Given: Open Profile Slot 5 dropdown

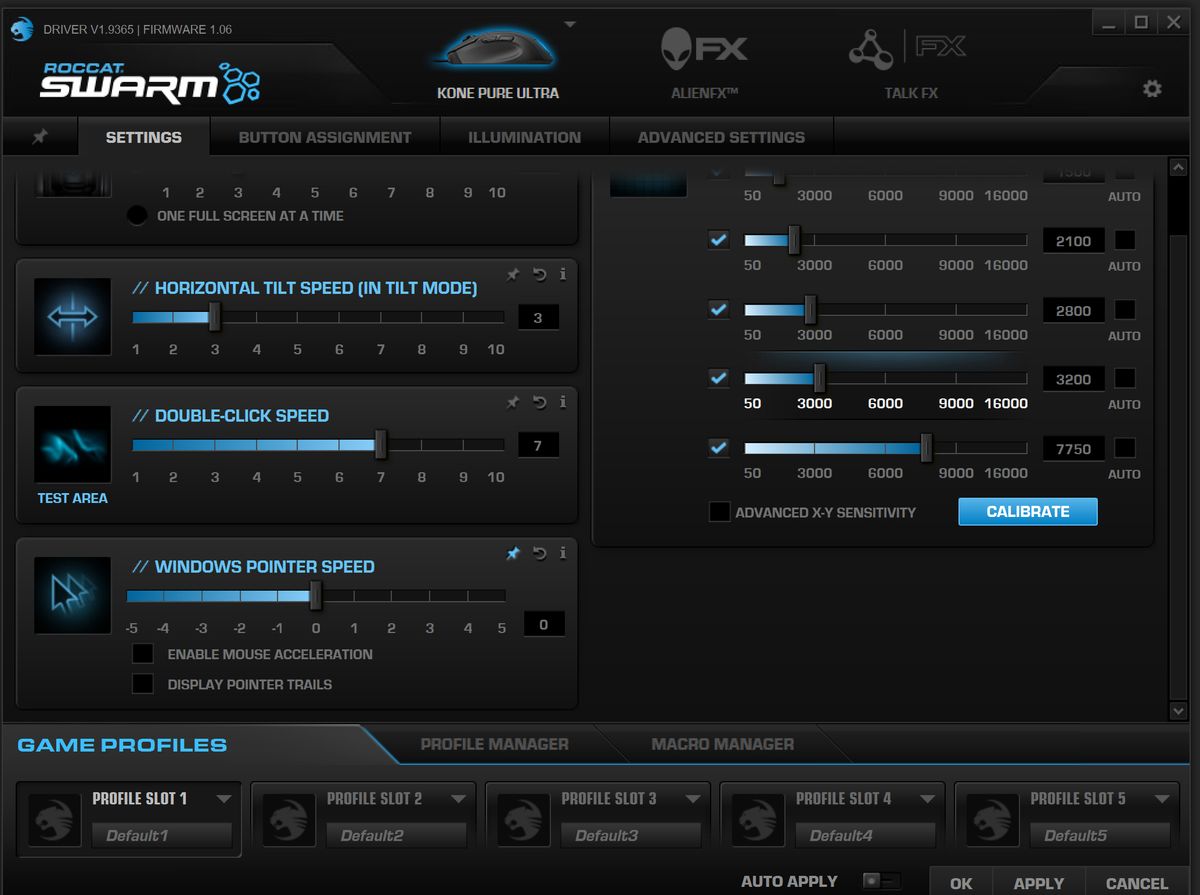Looking at the screenshot, I should tap(1162, 799).
